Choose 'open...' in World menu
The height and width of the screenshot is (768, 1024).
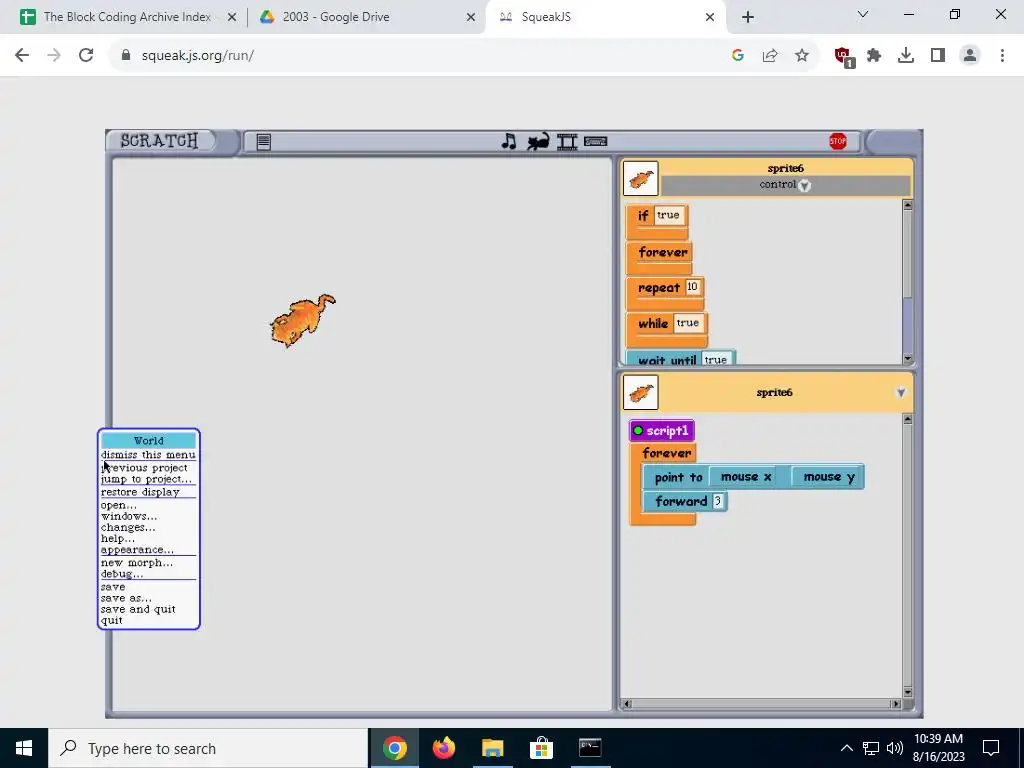(148, 505)
